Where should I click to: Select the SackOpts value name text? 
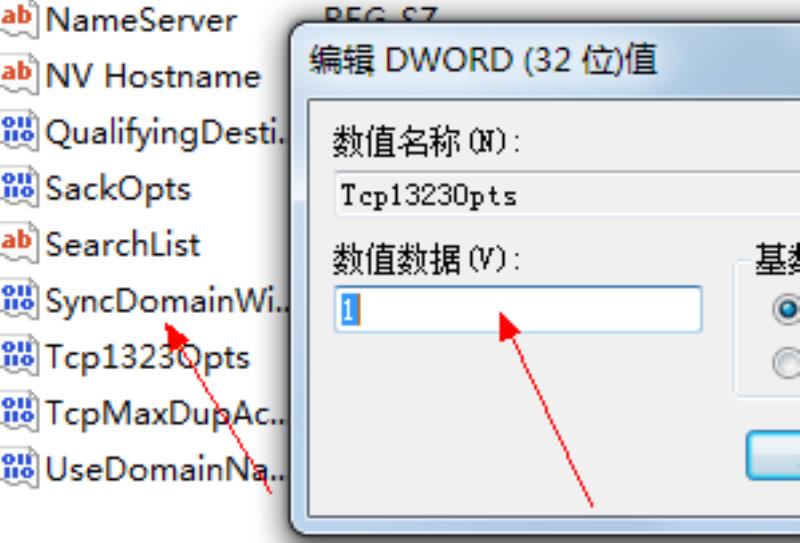point(118,189)
